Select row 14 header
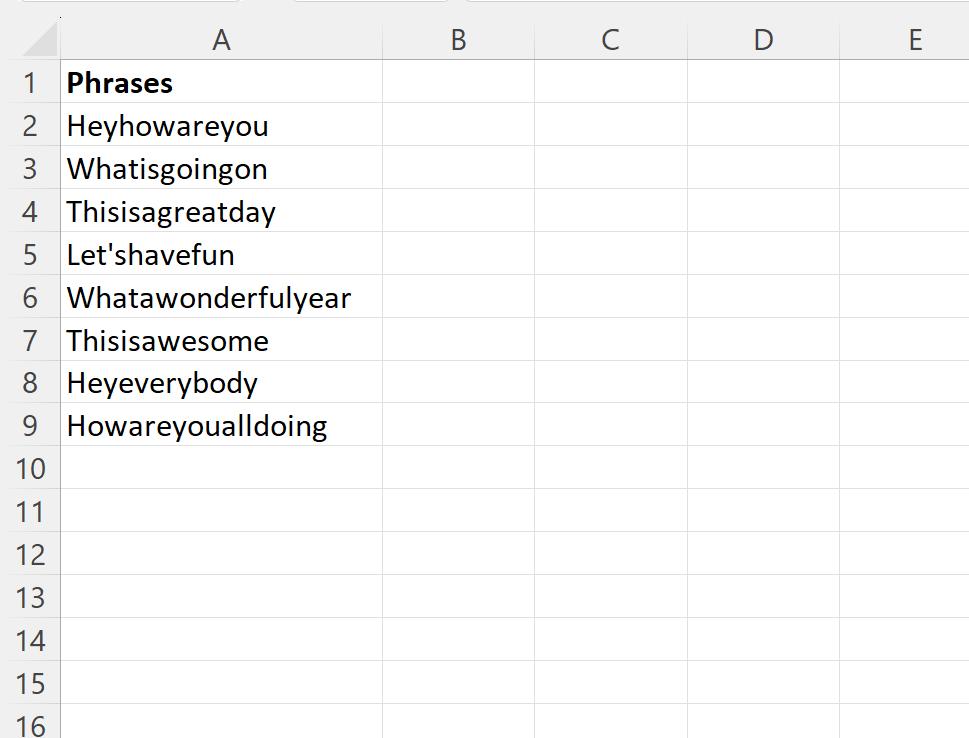The image size is (969, 738). 30,640
